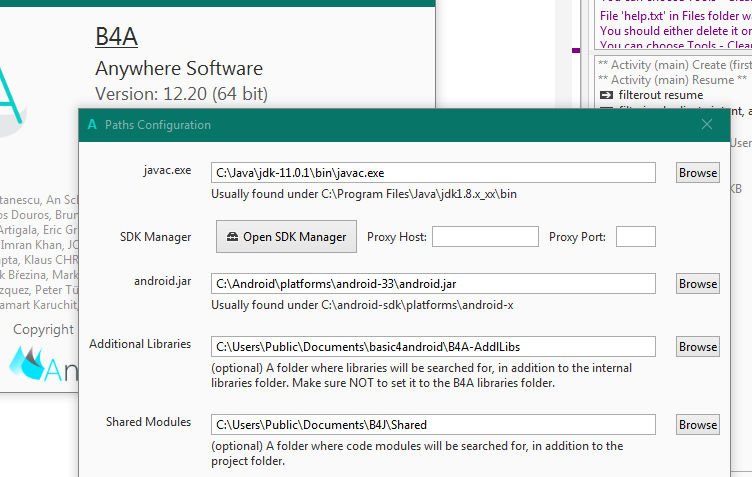
Task: Click the 'Version: 12.20 (64 bit)' text
Action: [181, 93]
